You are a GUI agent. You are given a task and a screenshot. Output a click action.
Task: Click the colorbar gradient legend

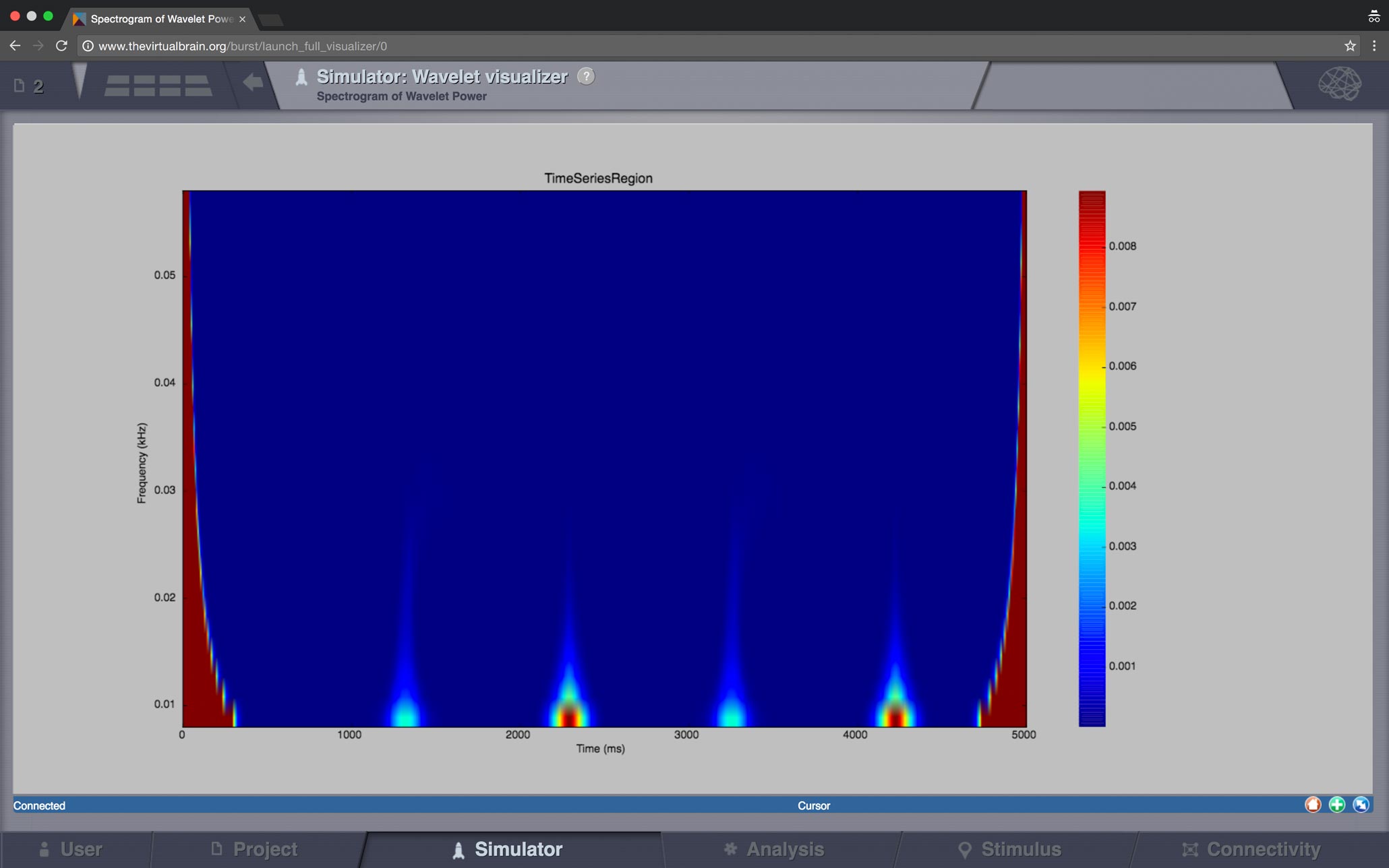[1092, 458]
